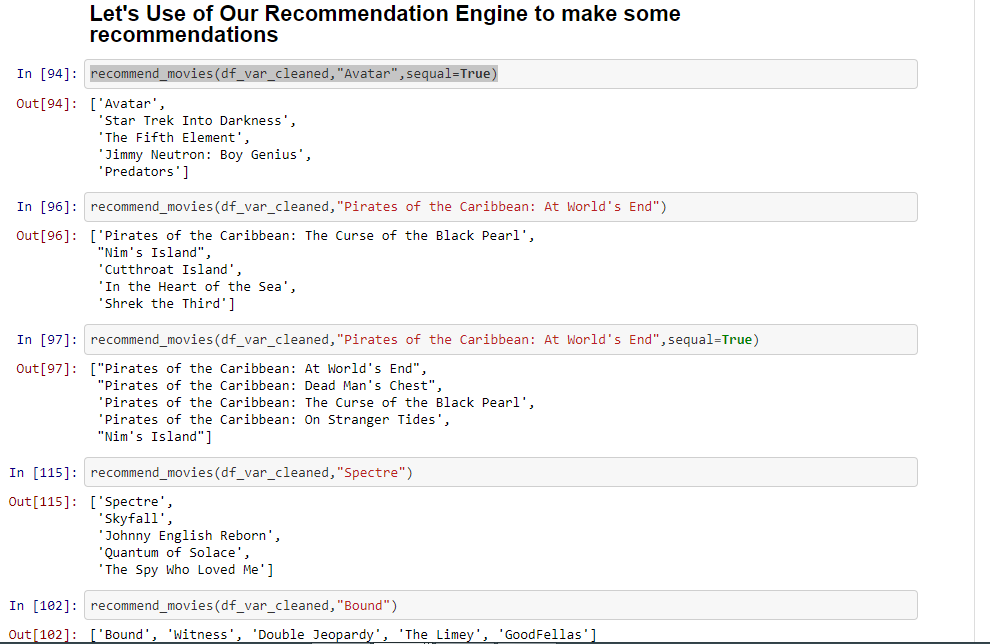Click 'Star Trek Into Darkness' output line

coord(196,121)
